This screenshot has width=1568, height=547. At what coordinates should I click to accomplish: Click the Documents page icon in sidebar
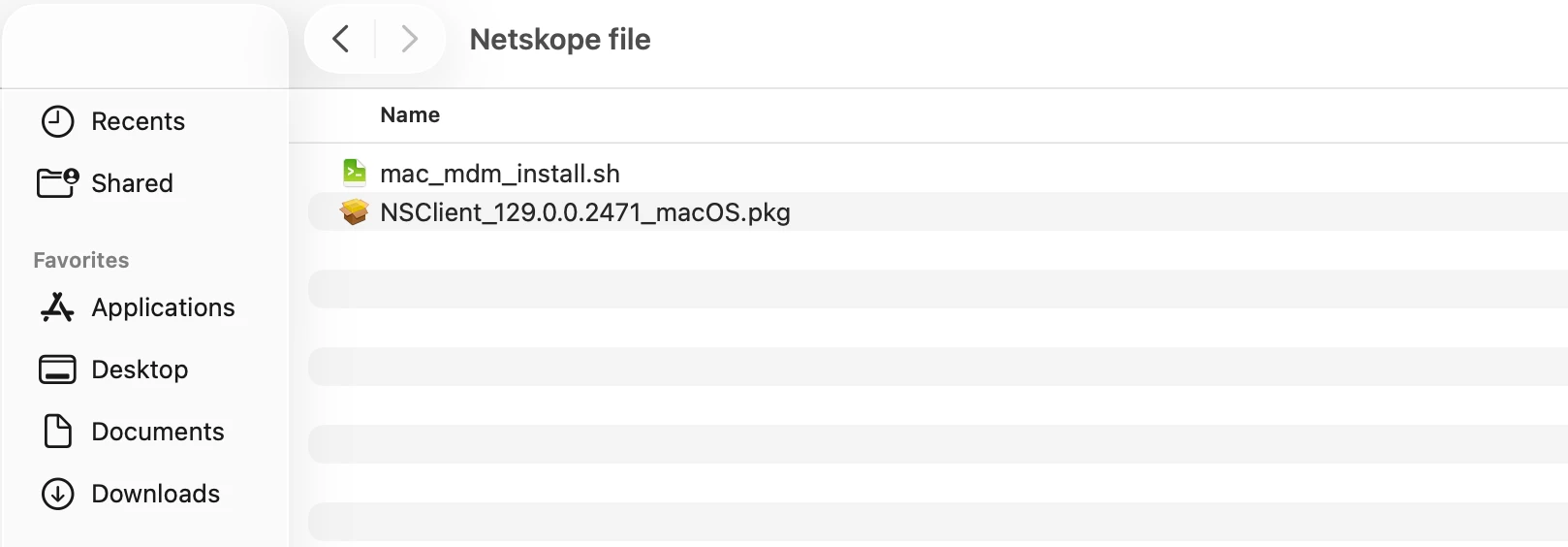(57, 432)
